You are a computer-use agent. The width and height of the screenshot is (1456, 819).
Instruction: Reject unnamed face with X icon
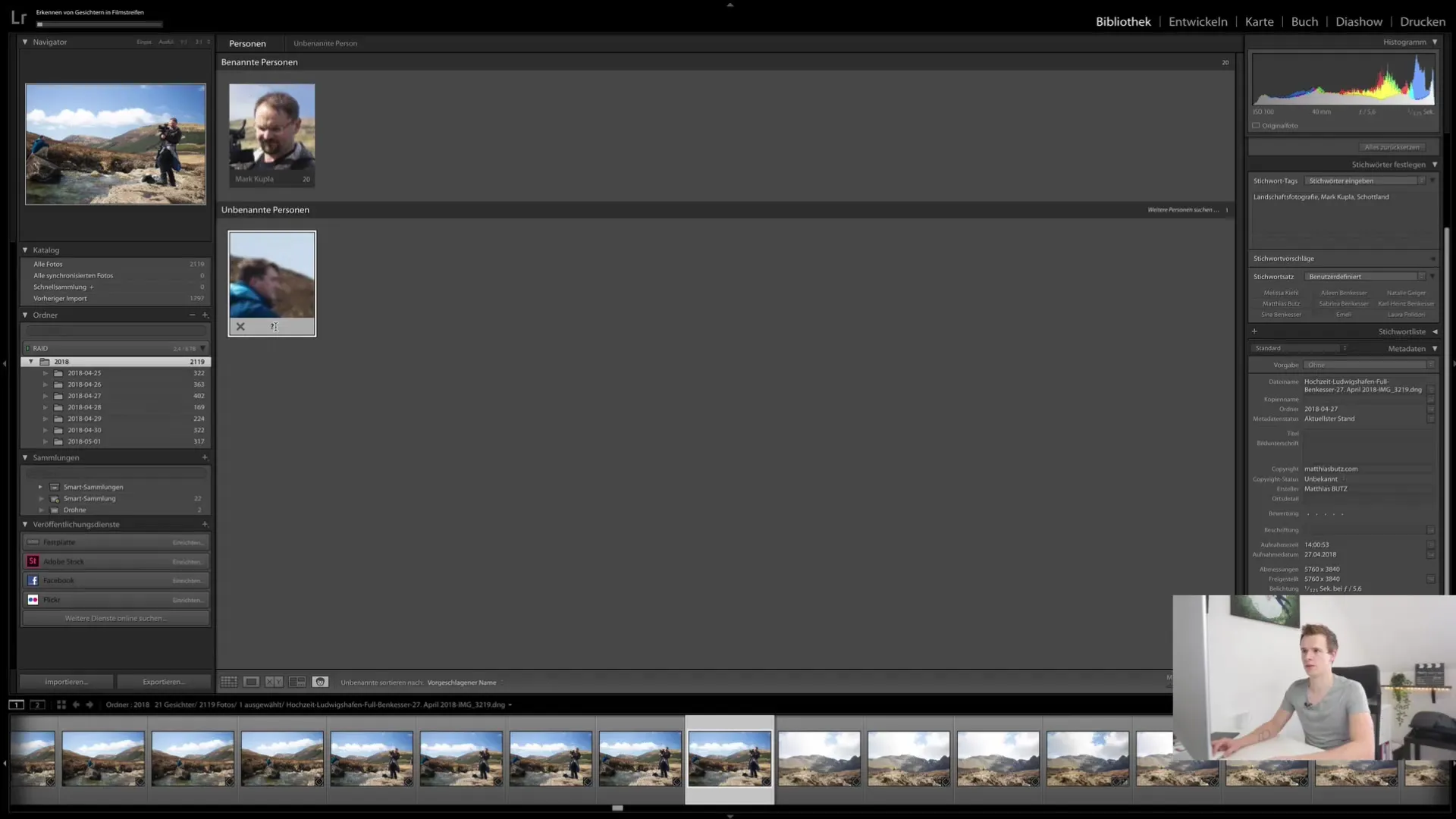240,327
